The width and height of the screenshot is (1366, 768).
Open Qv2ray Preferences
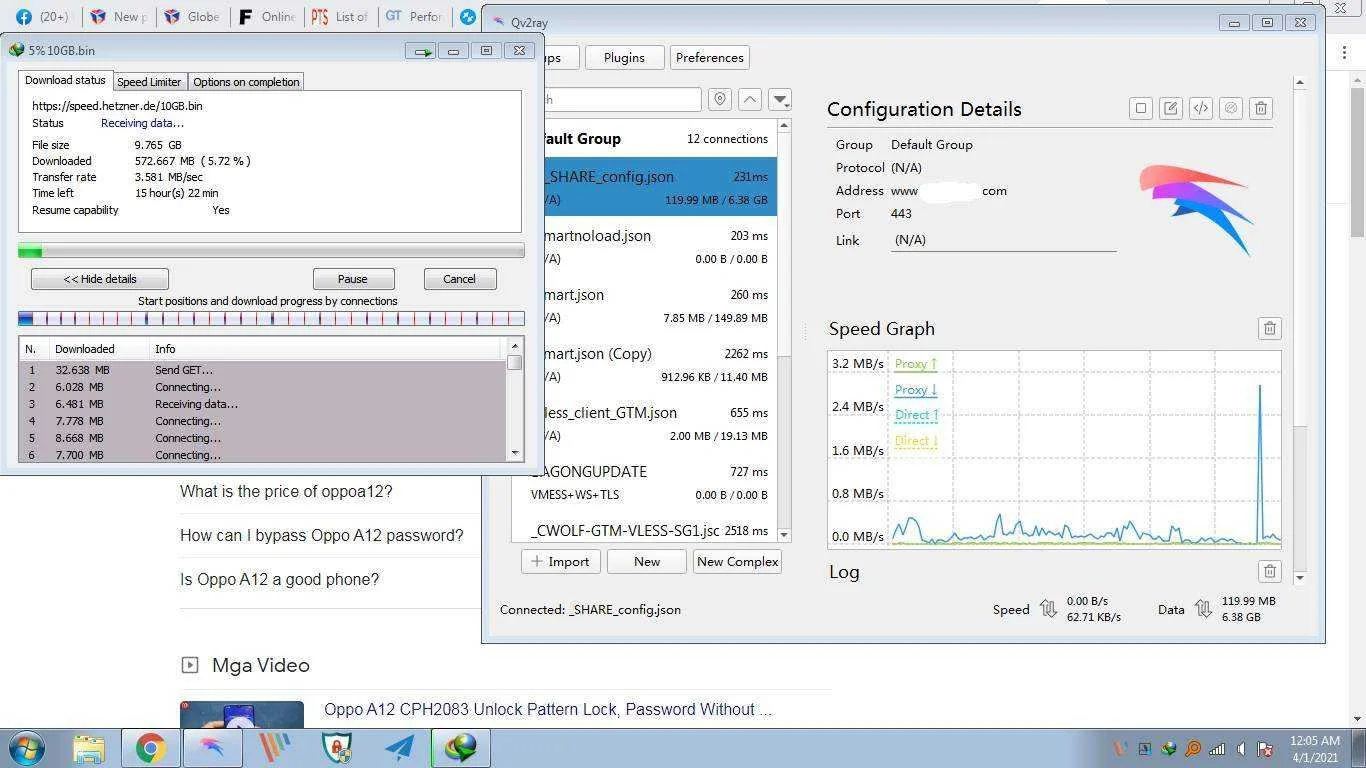coord(709,57)
